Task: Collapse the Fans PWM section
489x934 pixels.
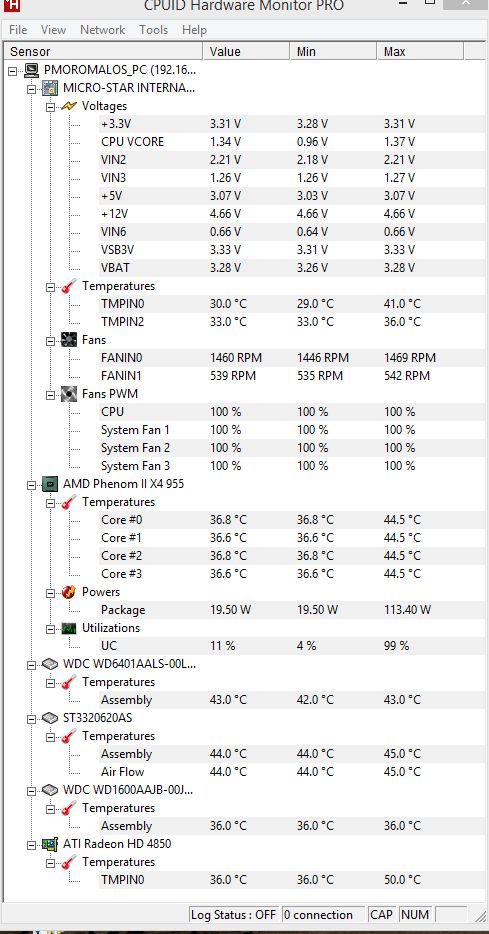Action: click(x=51, y=394)
